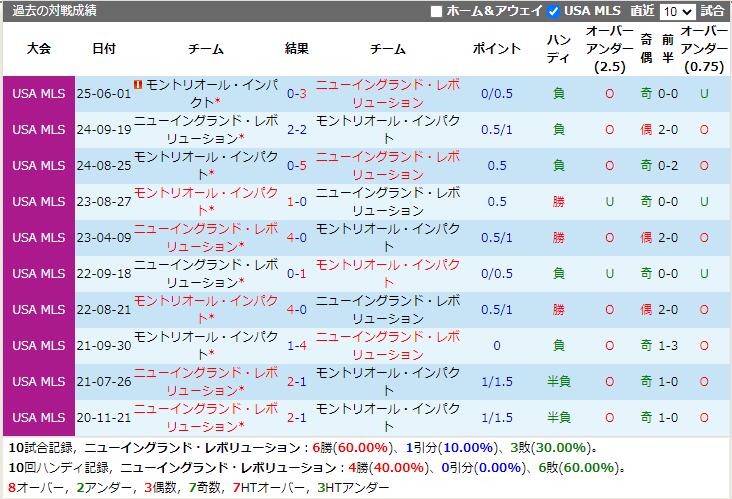
Task: Select away team モントリオール in 20-11-21 row
Action: tap(387, 417)
